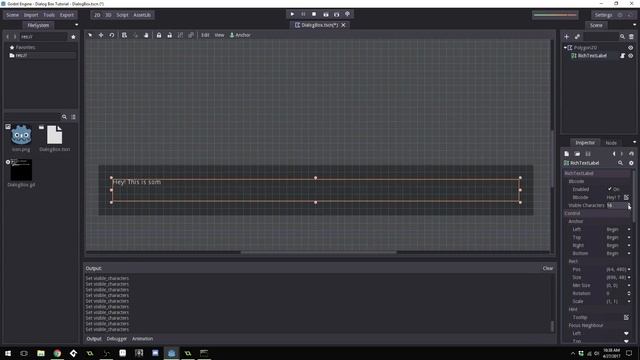Play the project
640x360 pixels.
(292, 14)
